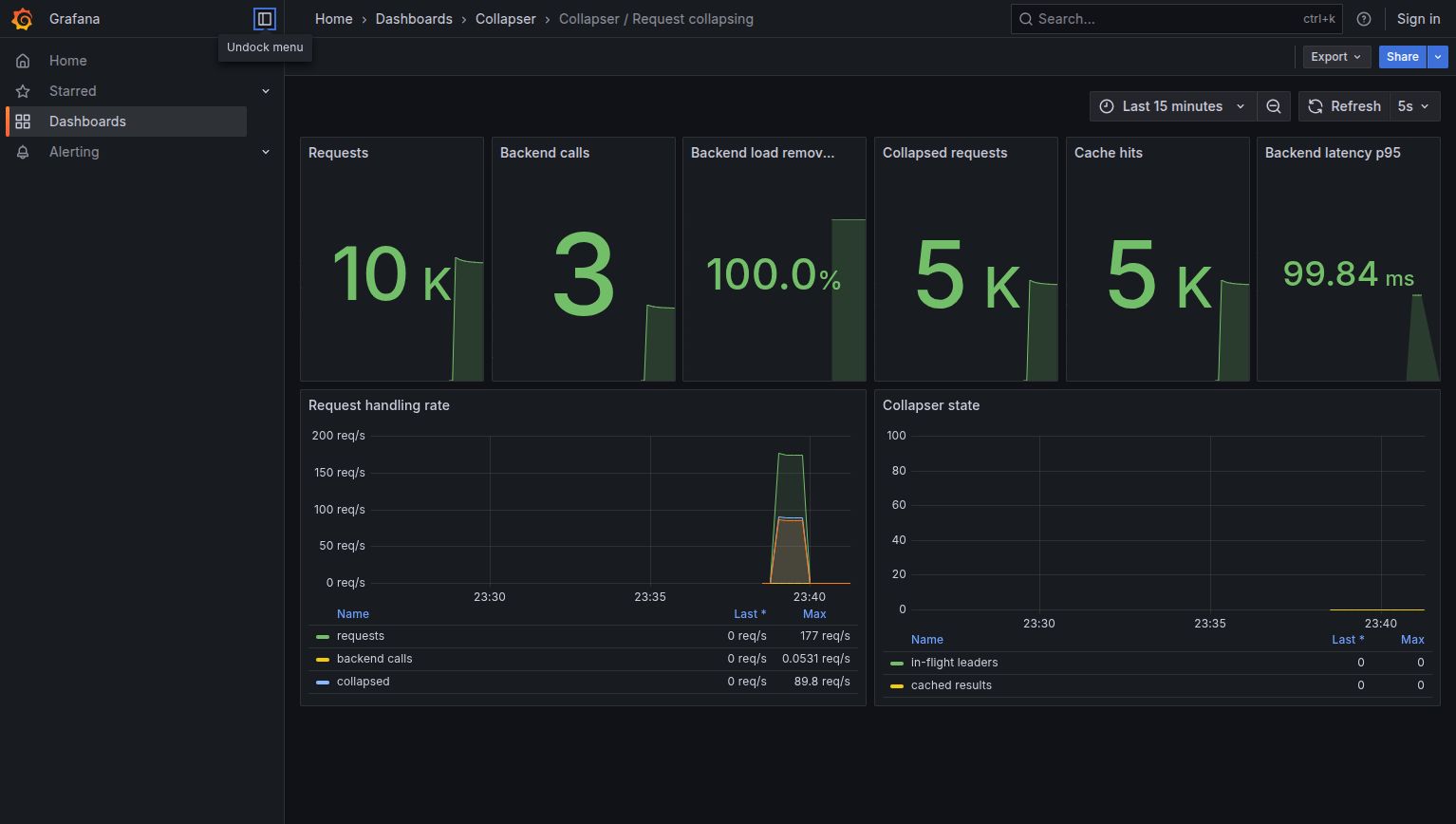
Task: Open the help question mark icon
Action: 1364,19
